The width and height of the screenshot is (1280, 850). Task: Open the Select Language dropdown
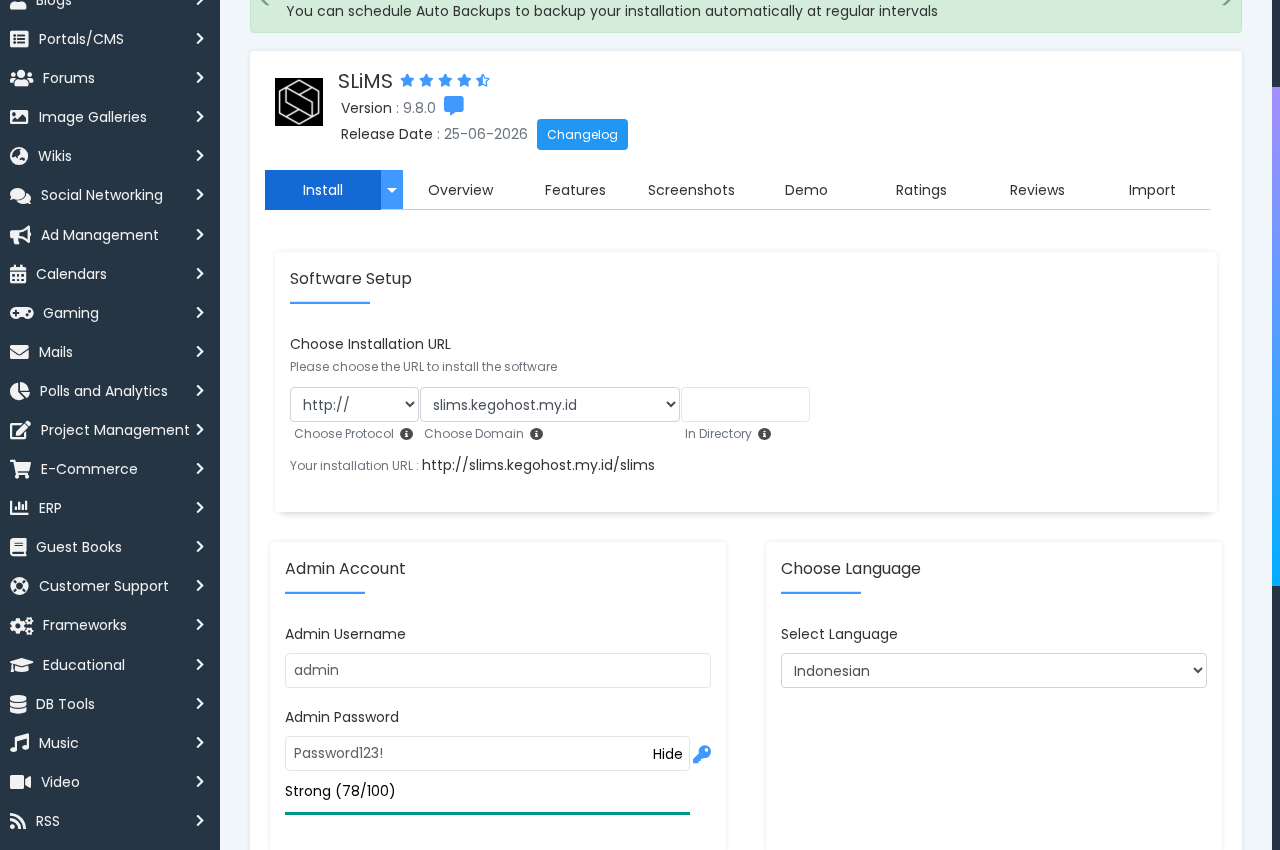[x=994, y=671]
